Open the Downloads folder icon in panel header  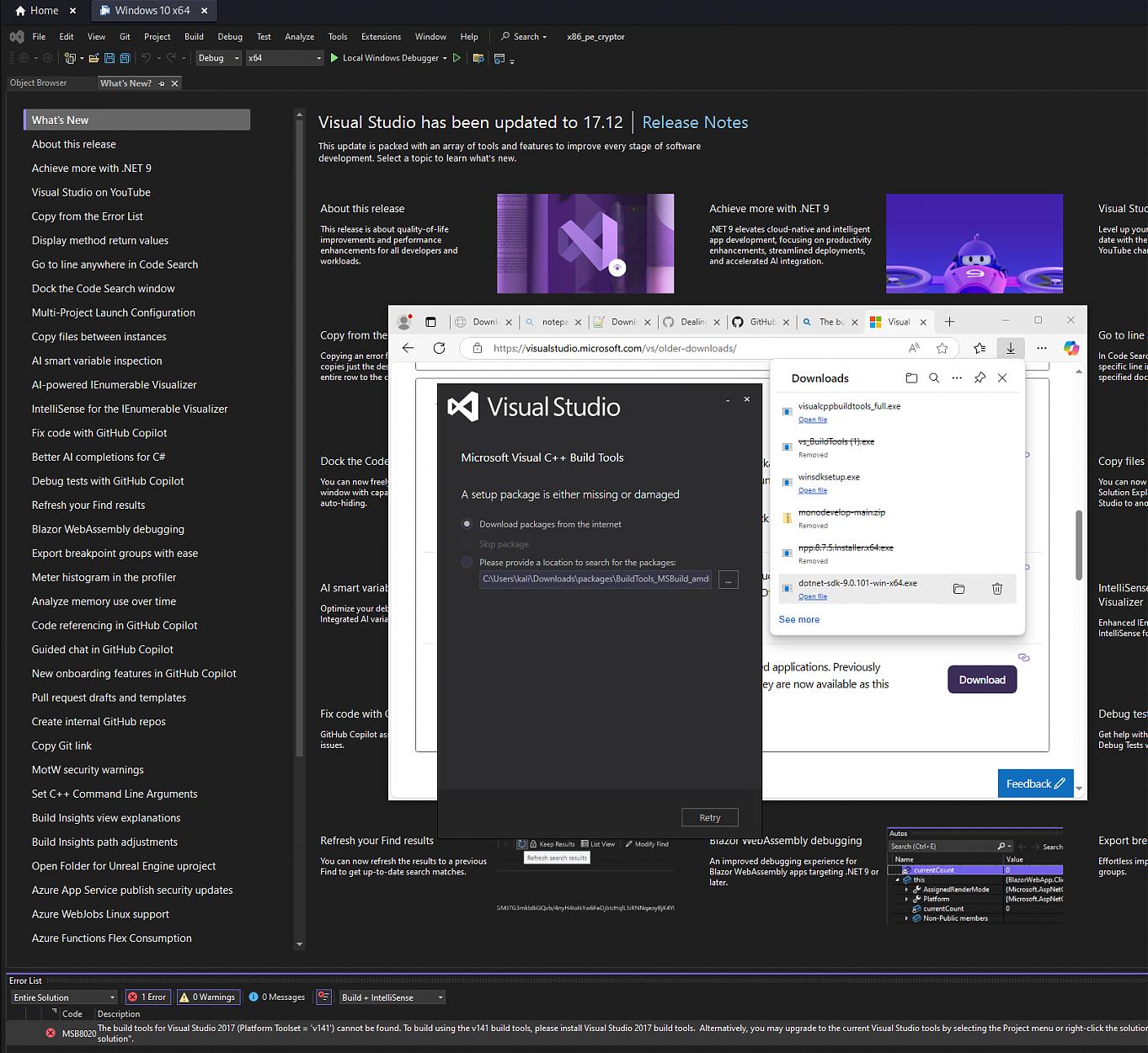point(911,378)
